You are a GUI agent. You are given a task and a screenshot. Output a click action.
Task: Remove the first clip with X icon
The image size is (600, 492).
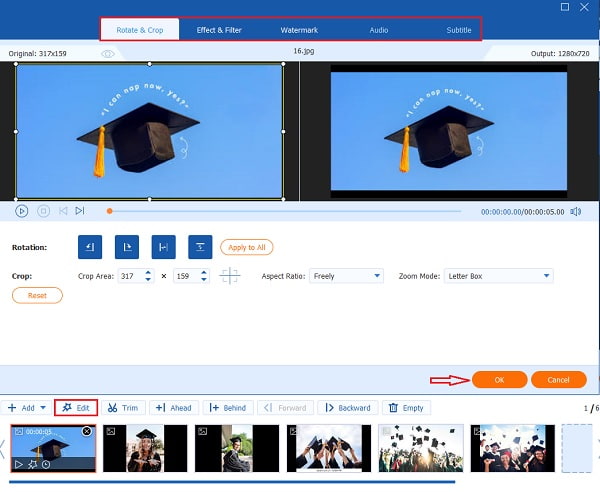tap(87, 431)
